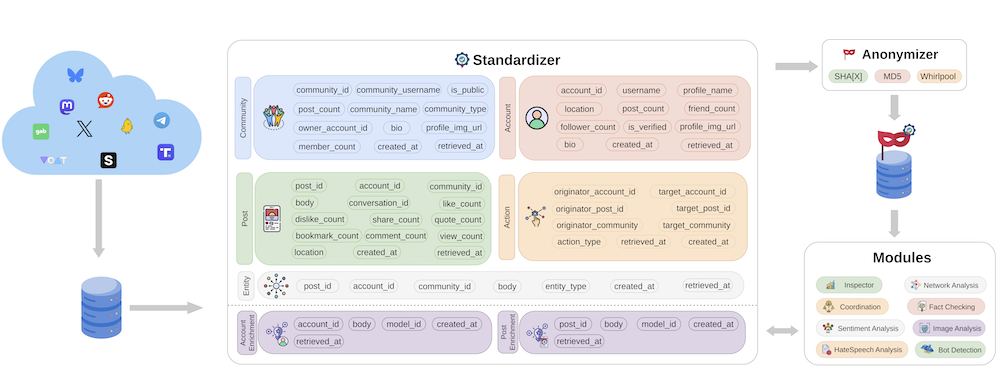The width and height of the screenshot is (1000, 366).
Task: Select the Coordination module
Action: pos(852,306)
